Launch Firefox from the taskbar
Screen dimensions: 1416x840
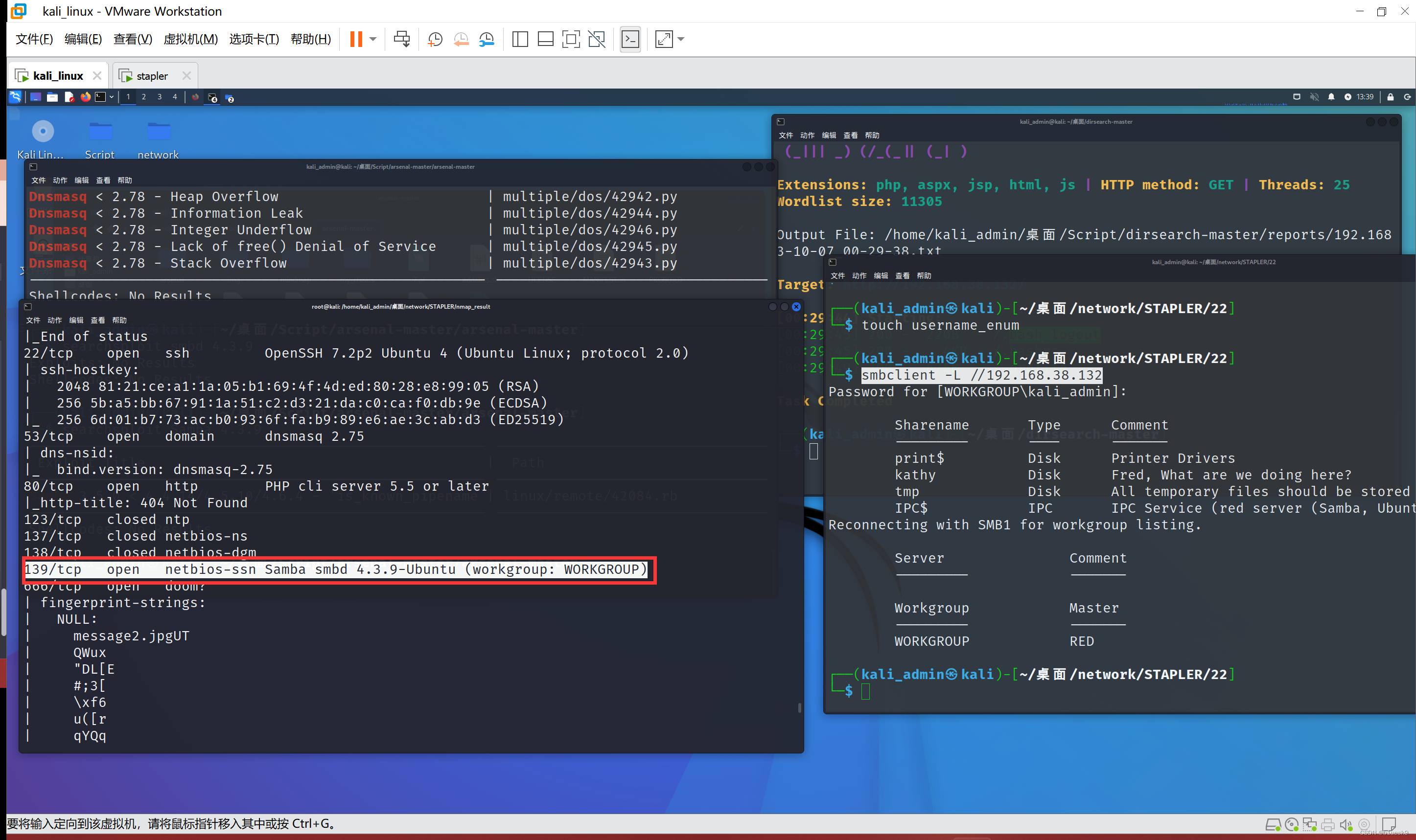[87, 97]
